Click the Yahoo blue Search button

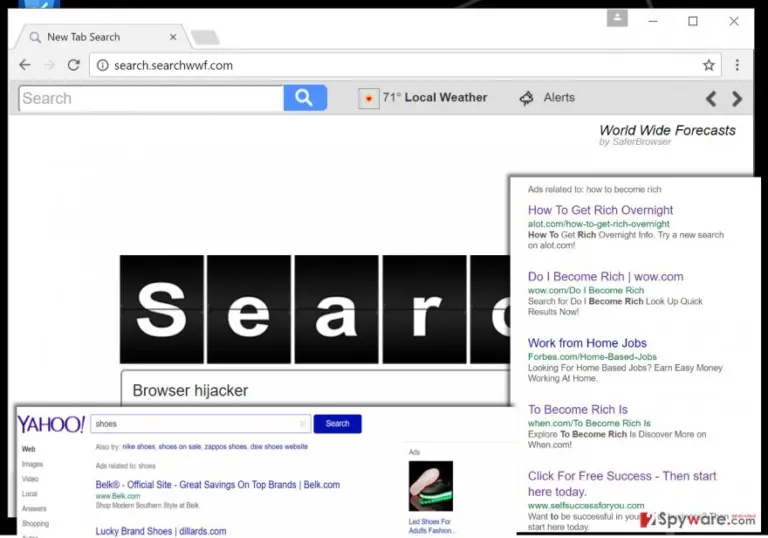(337, 424)
